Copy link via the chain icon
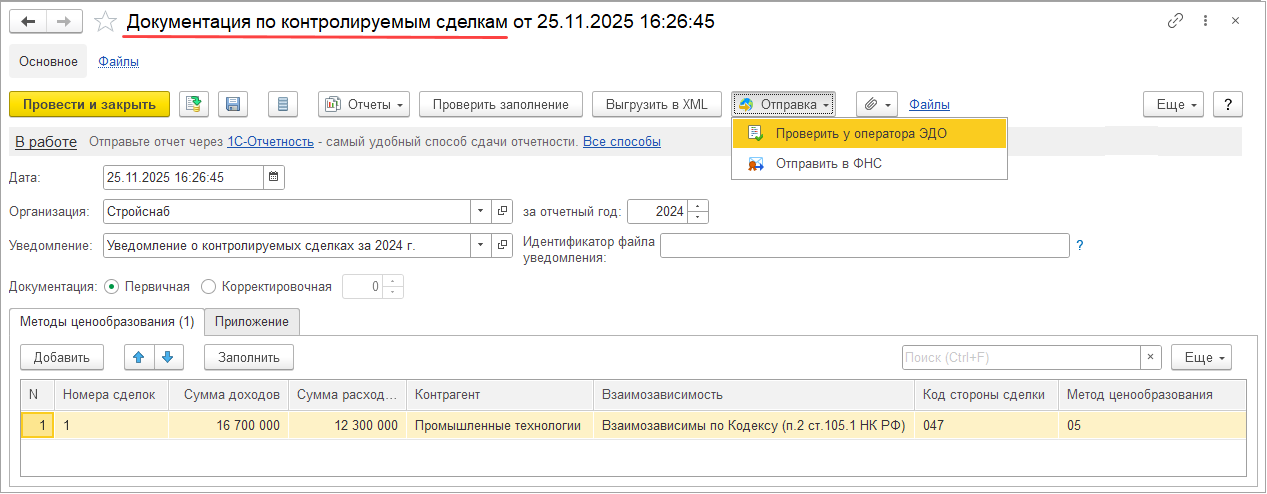This screenshot has width=1267, height=494. pos(1176,21)
